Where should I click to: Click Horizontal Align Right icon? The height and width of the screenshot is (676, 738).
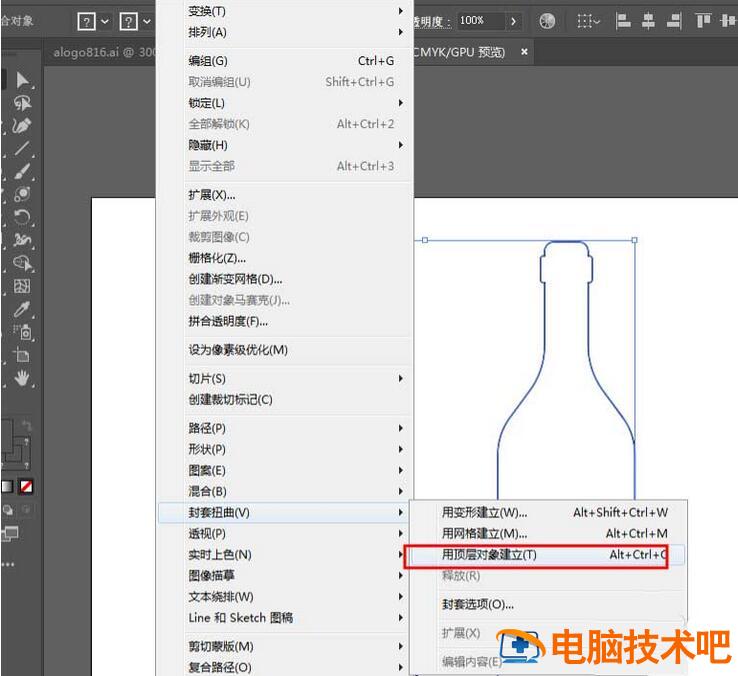click(674, 21)
